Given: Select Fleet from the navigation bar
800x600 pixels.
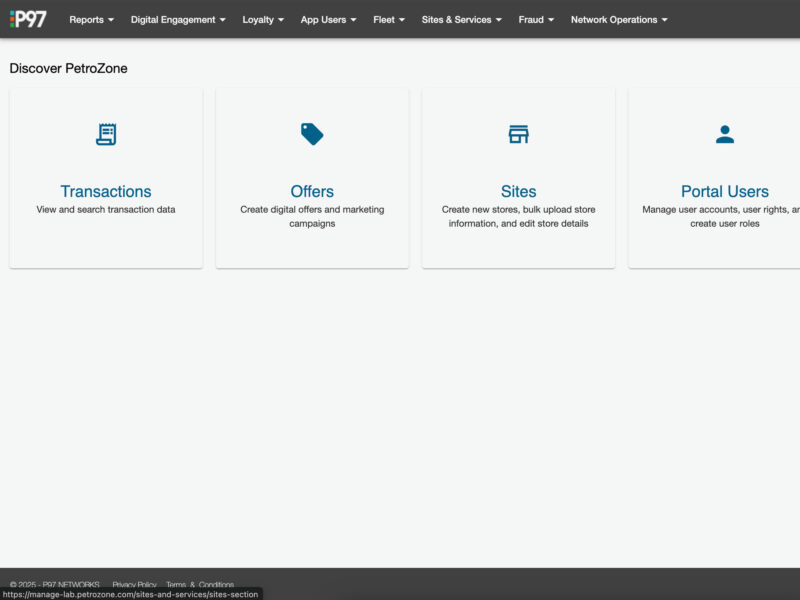Looking at the screenshot, I should point(388,18).
